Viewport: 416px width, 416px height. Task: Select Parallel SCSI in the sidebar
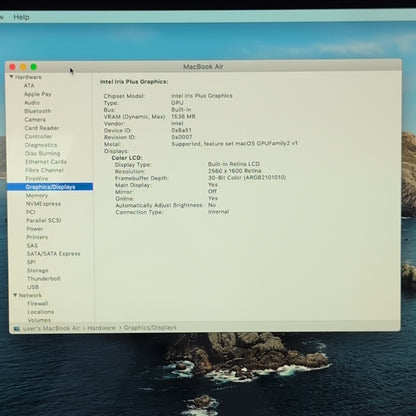(44, 220)
